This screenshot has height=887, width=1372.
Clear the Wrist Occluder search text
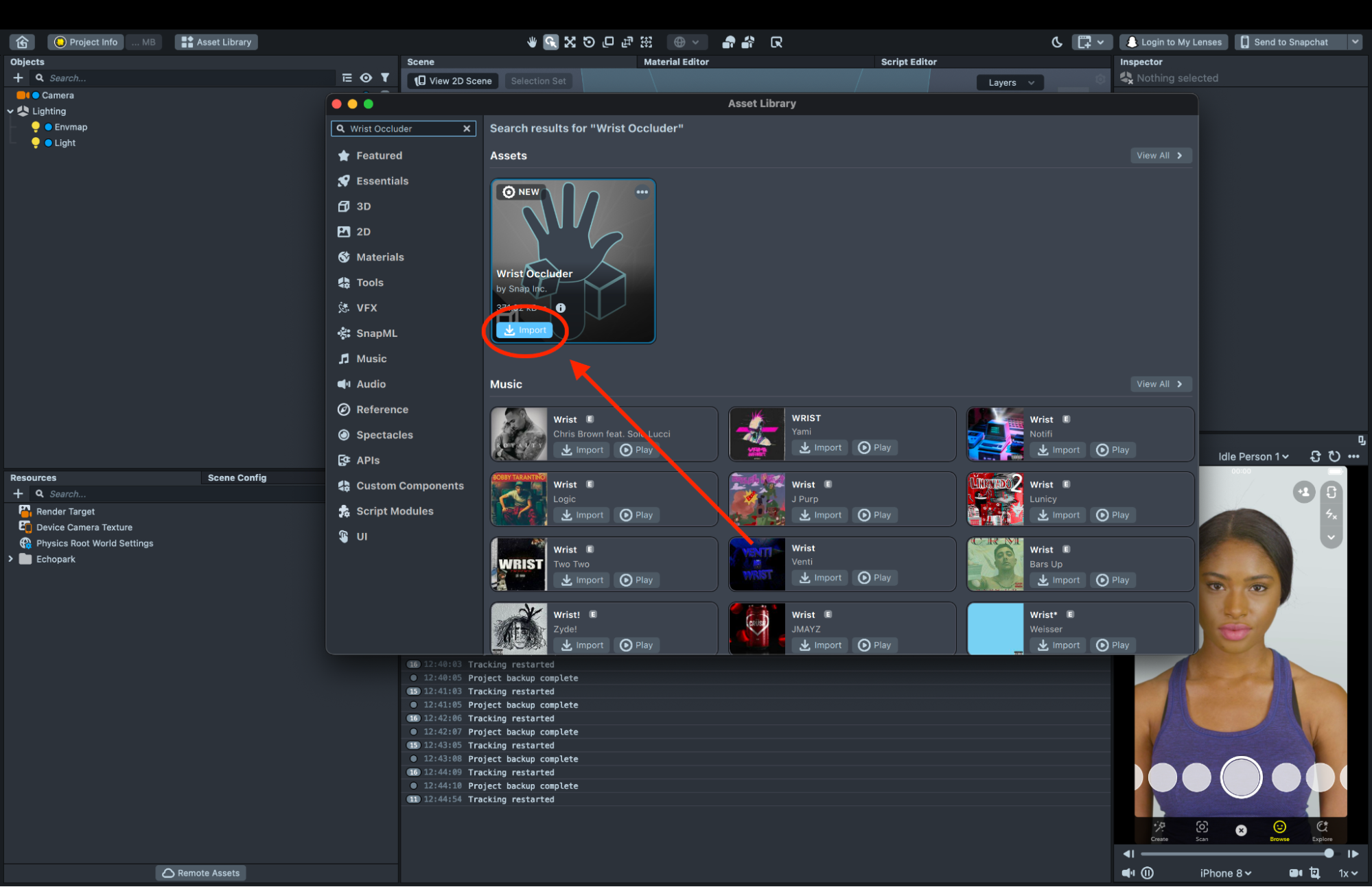point(467,128)
